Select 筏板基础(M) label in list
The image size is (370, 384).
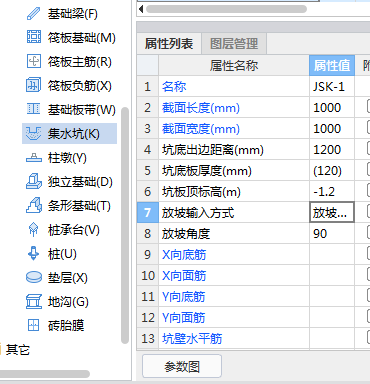(82, 38)
